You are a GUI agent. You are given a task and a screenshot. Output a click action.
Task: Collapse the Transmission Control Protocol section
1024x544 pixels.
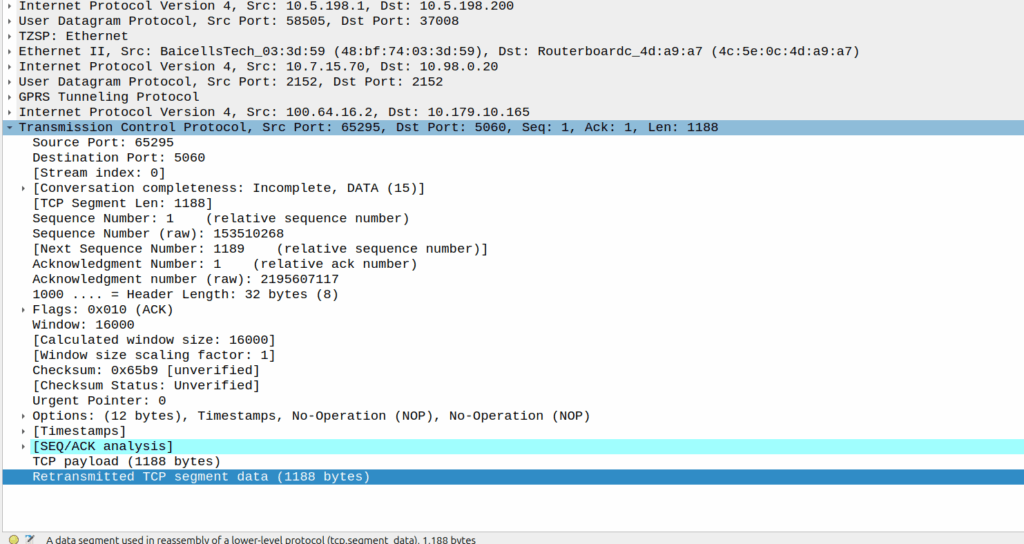pos(9,128)
